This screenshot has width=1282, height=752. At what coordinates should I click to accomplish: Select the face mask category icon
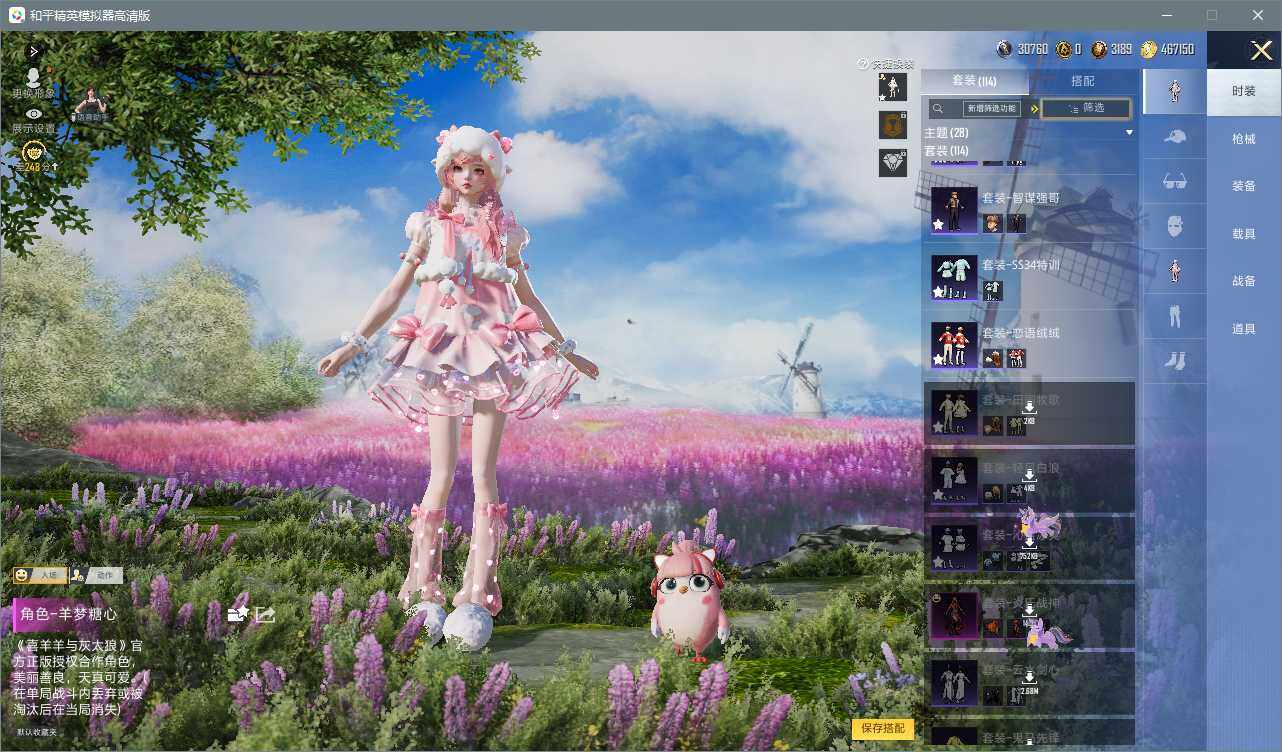[x=1175, y=226]
